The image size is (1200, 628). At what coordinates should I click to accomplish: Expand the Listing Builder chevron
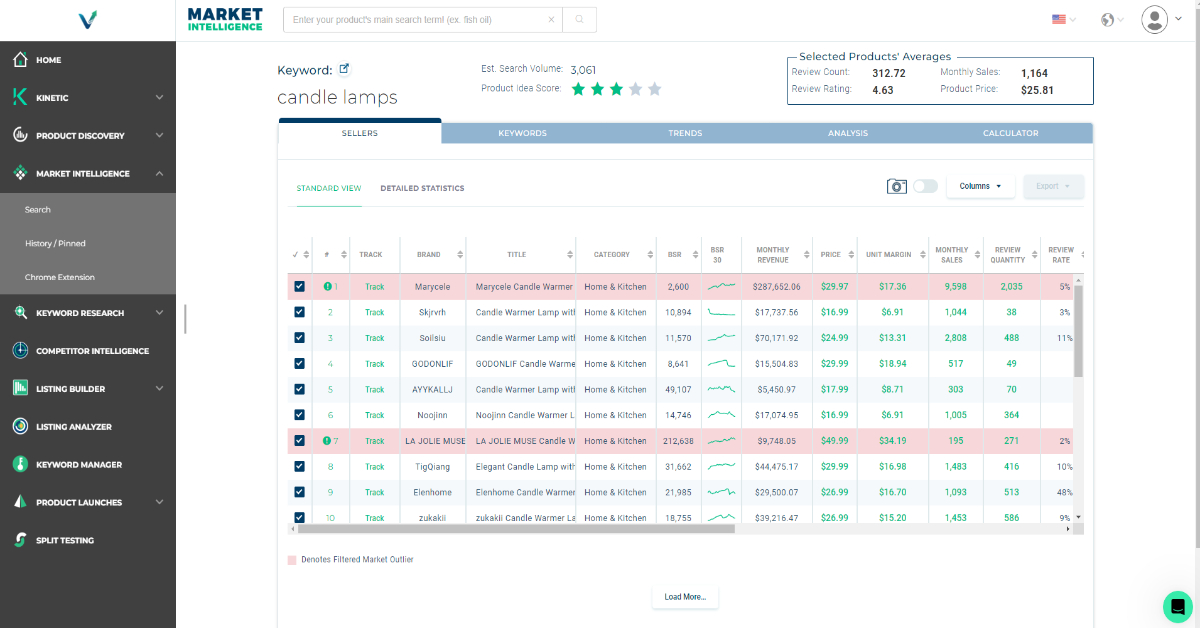pyautogui.click(x=159, y=389)
